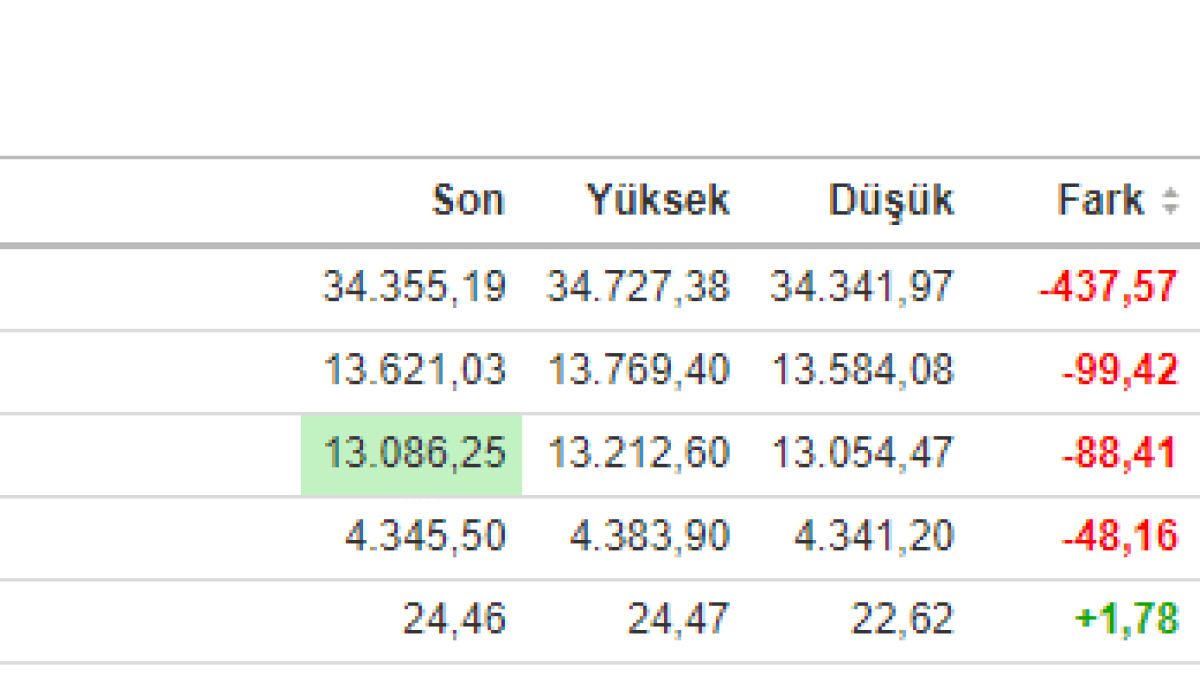
Task: Click the Düşük column header
Action: point(891,201)
